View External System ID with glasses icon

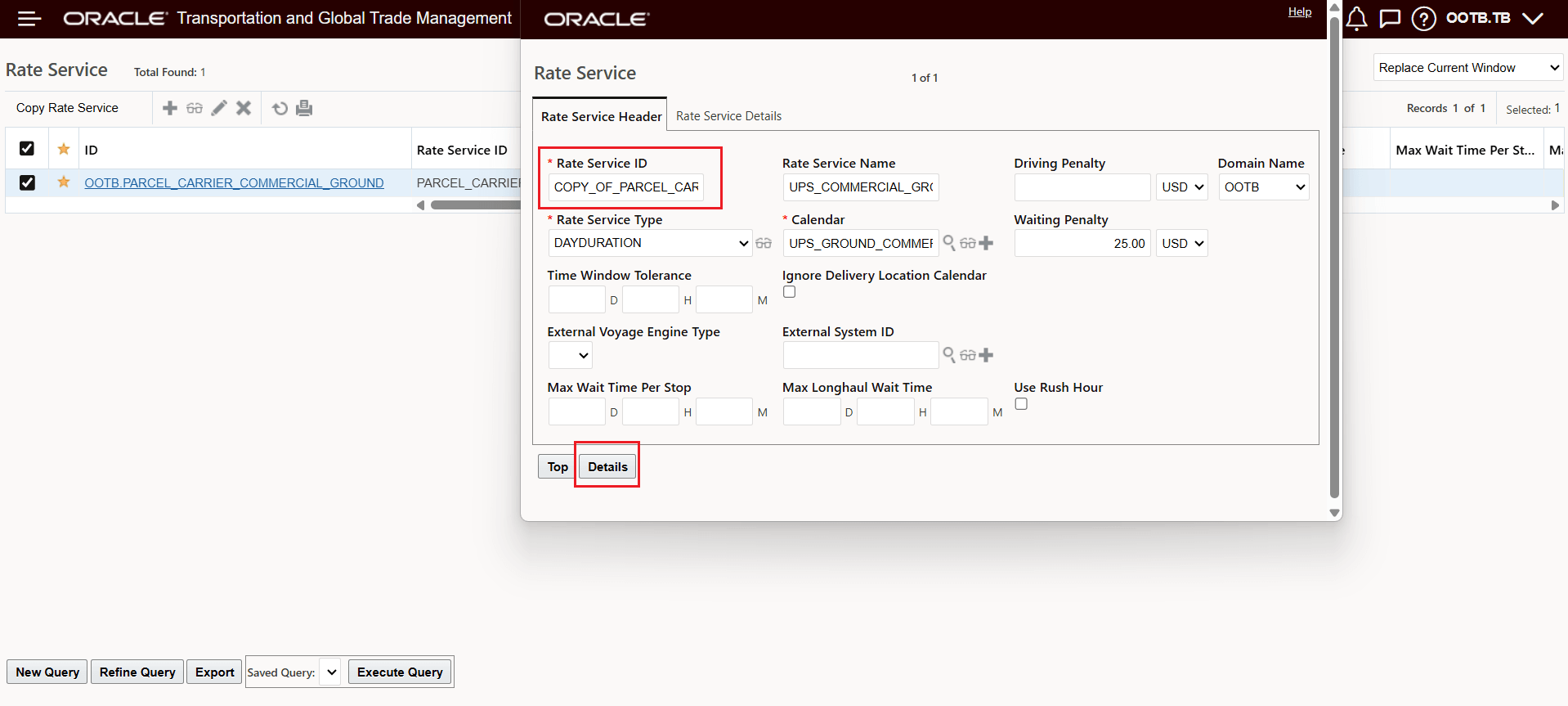968,355
